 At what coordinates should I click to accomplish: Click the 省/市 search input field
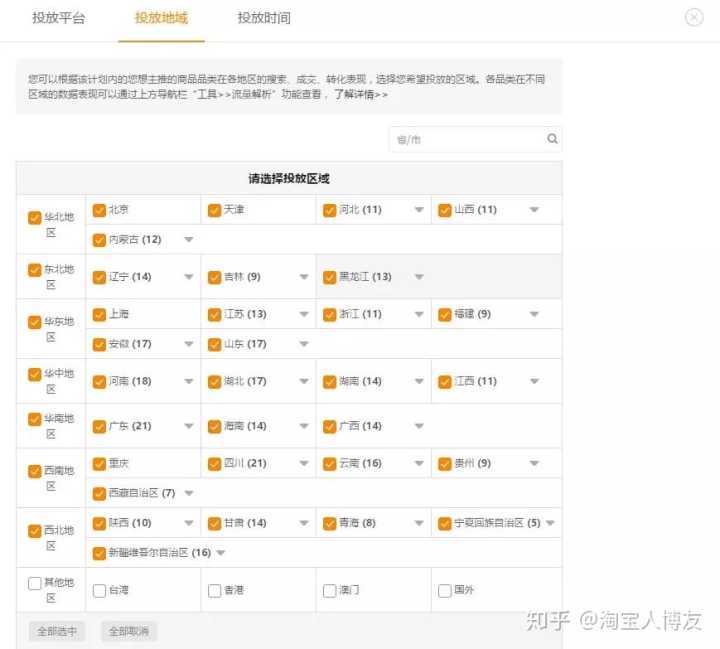[x=467, y=139]
